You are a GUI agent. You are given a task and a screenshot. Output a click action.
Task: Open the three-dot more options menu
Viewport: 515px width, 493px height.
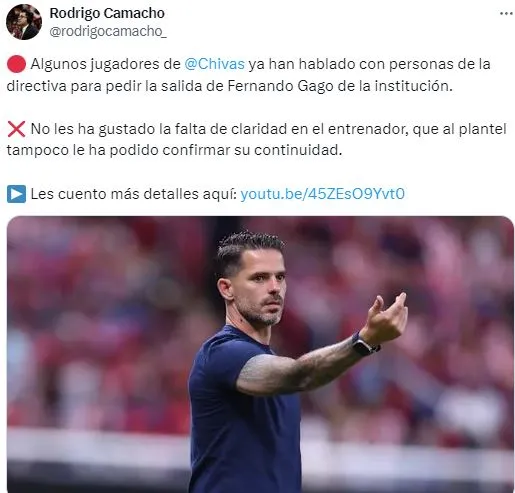(x=506, y=14)
